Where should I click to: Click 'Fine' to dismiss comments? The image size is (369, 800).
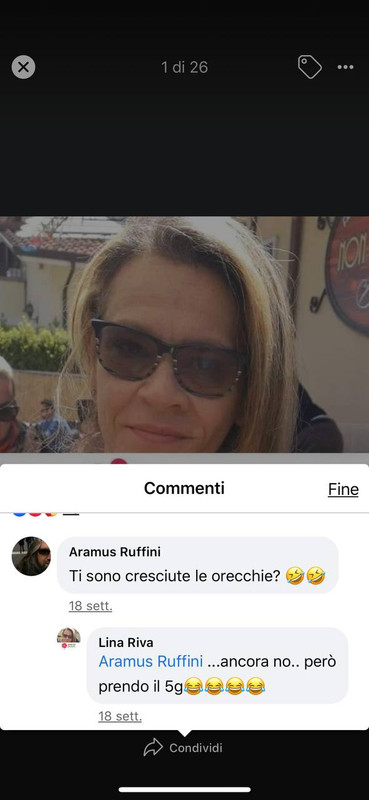tap(343, 489)
